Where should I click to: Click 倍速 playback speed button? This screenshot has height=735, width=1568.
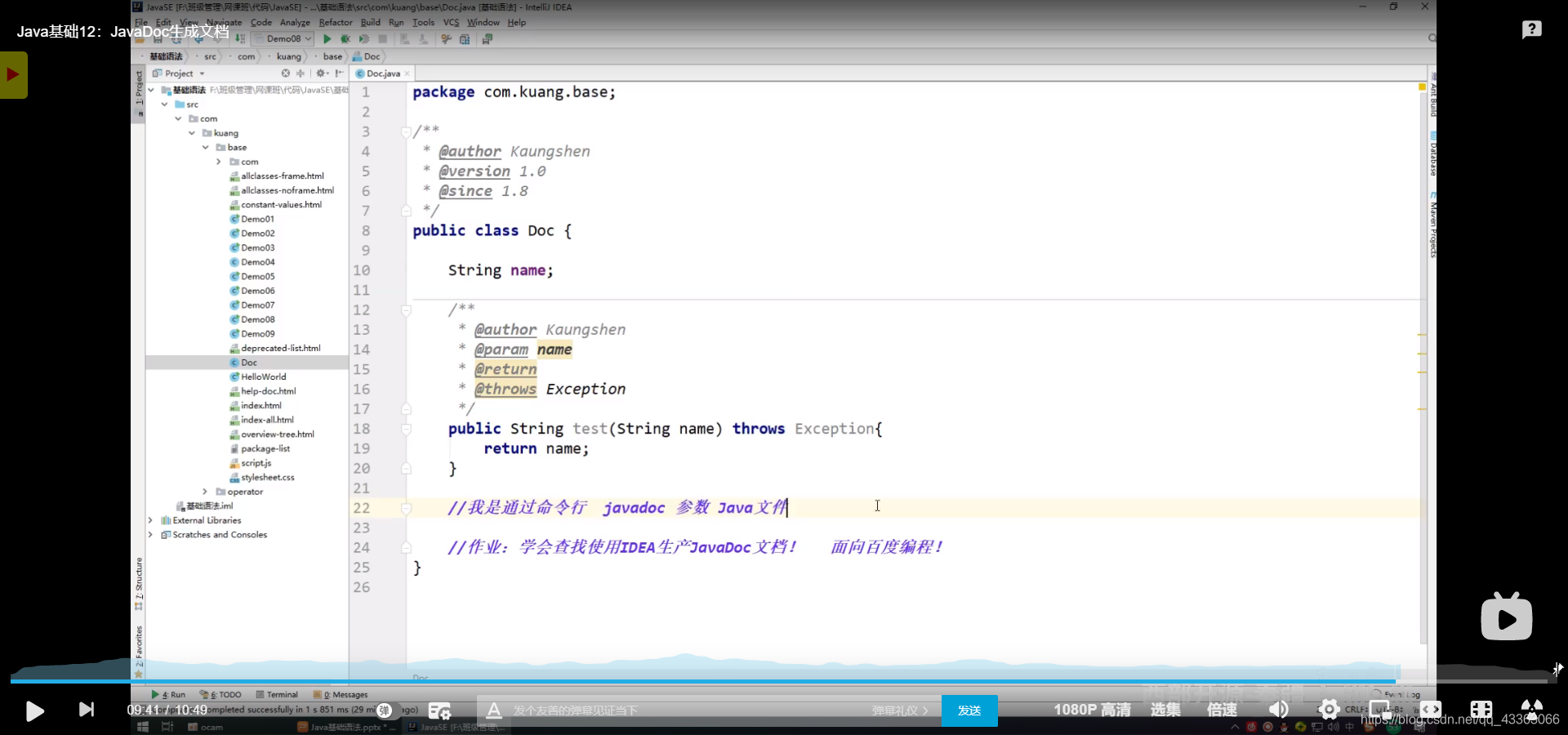pos(1222,710)
